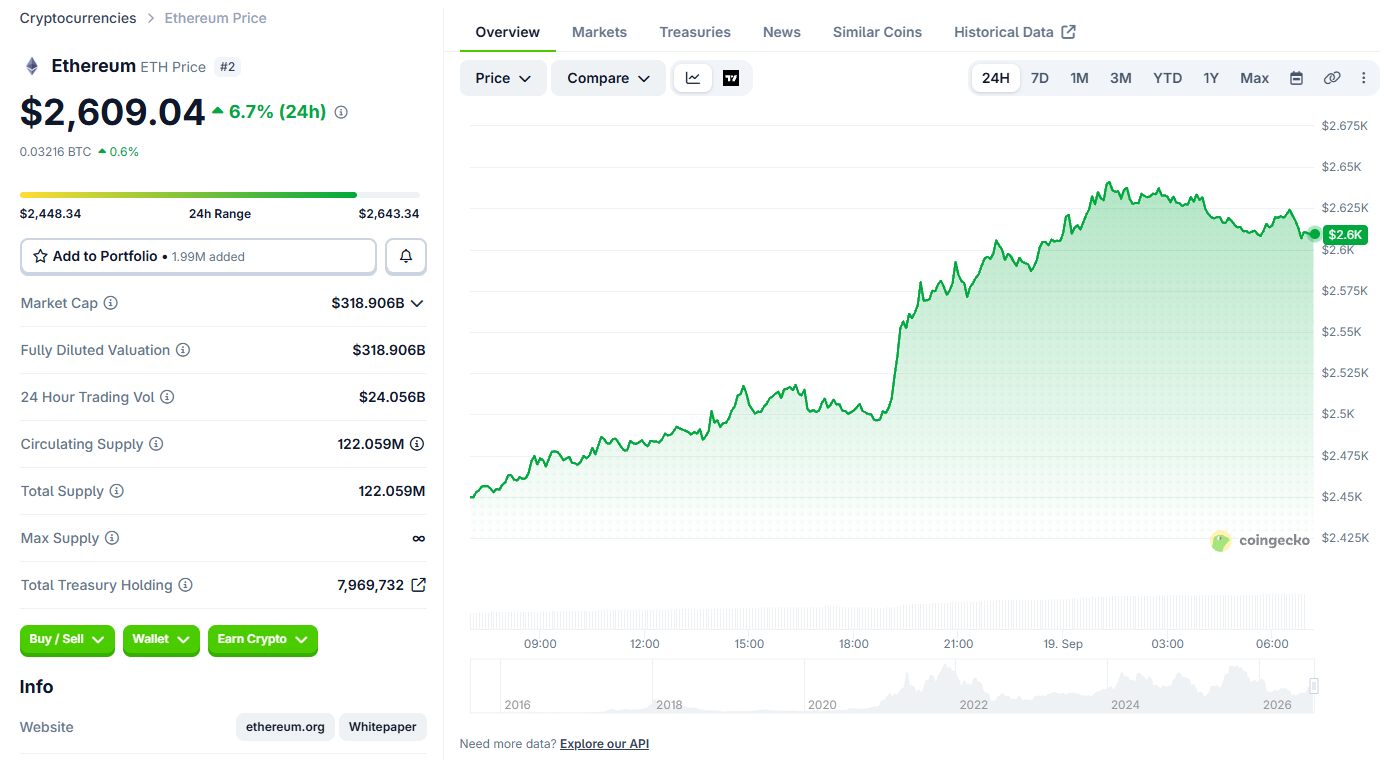Click the #2 rank badge
Screen dimensions: 1384x760
click(x=227, y=67)
